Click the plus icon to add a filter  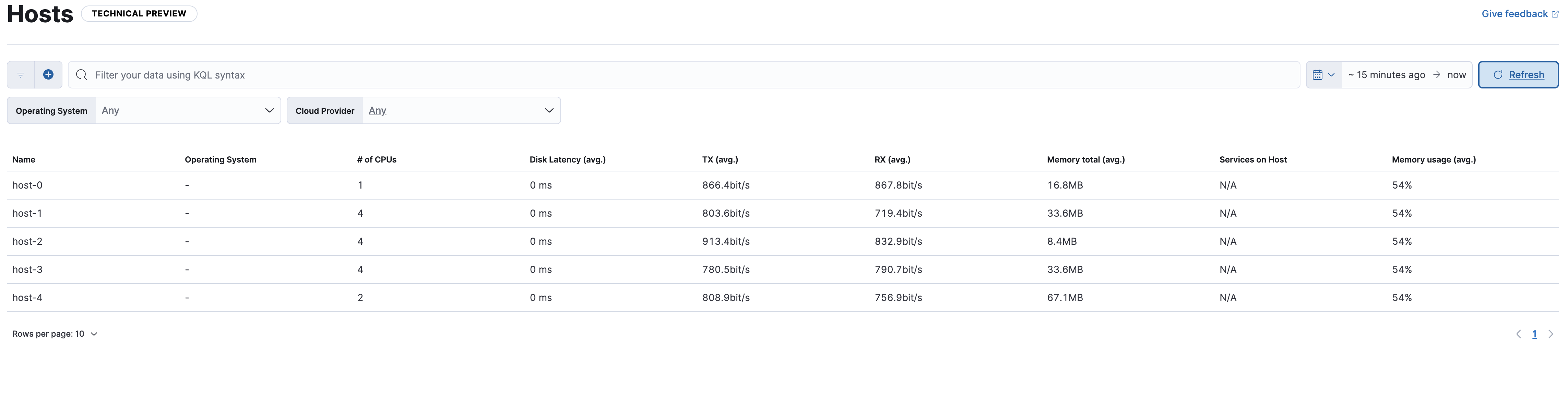coord(49,74)
